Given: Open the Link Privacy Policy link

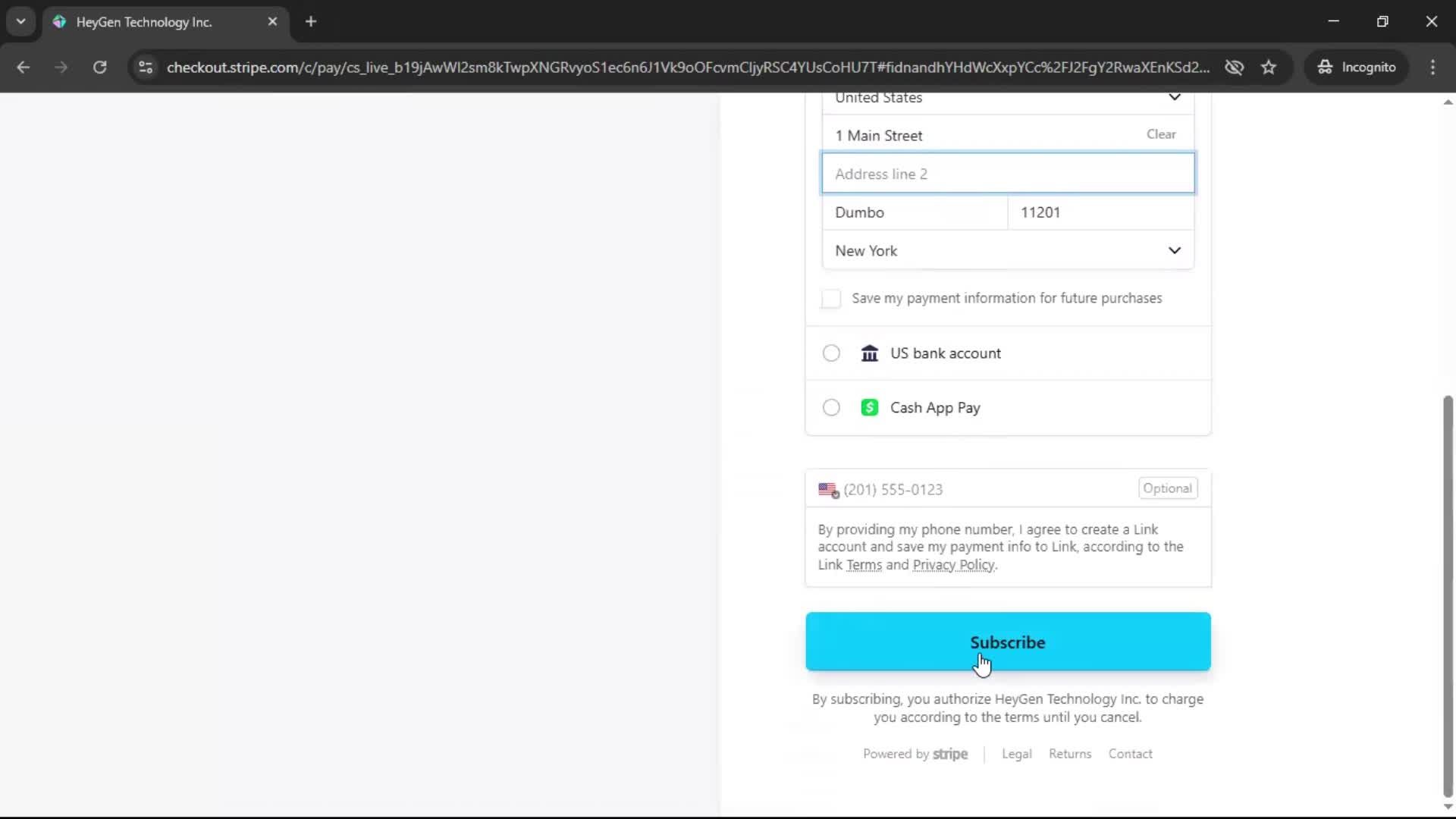Looking at the screenshot, I should (x=953, y=565).
